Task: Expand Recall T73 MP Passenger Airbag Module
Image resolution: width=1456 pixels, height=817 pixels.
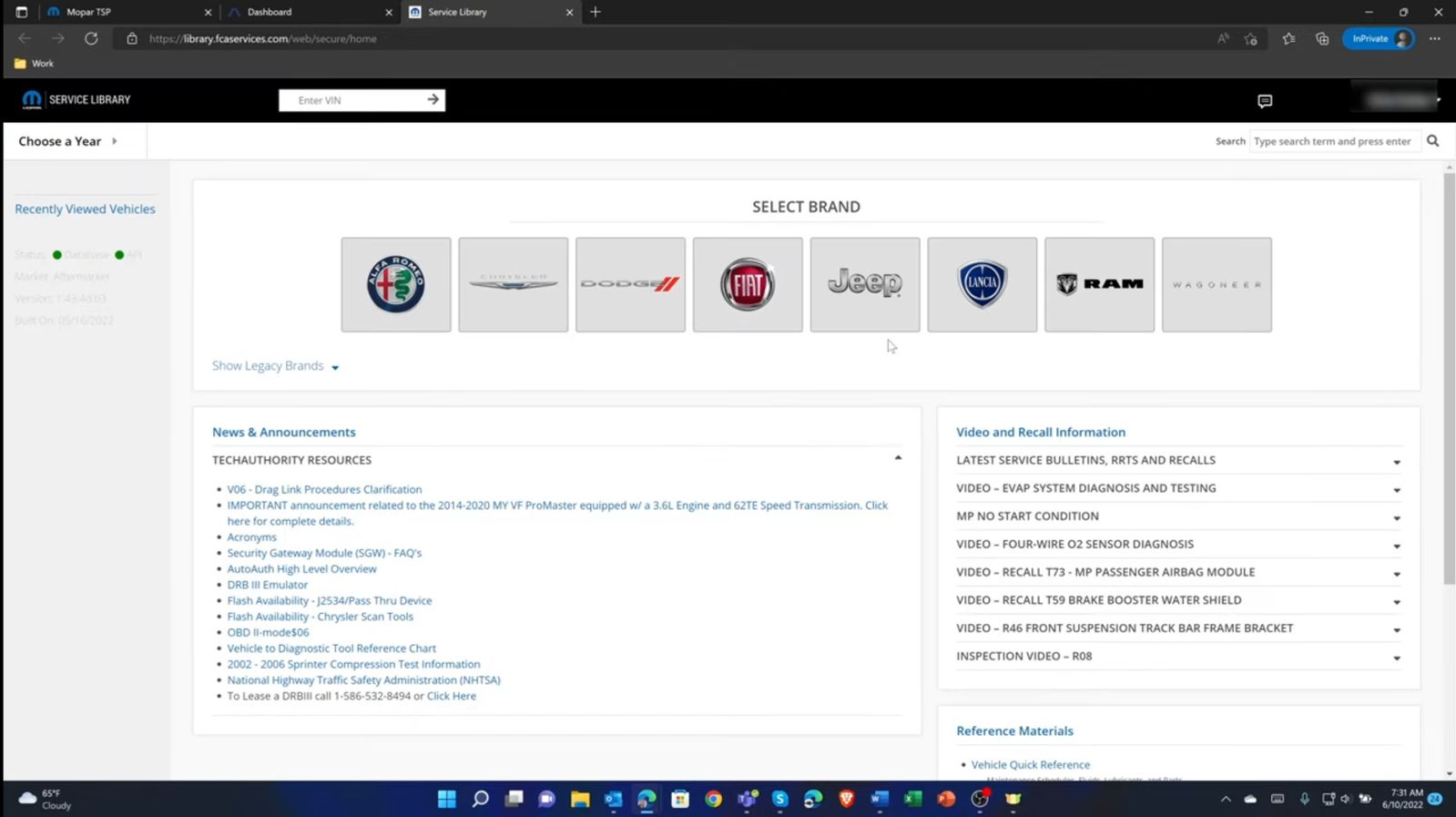Action: (x=1178, y=573)
